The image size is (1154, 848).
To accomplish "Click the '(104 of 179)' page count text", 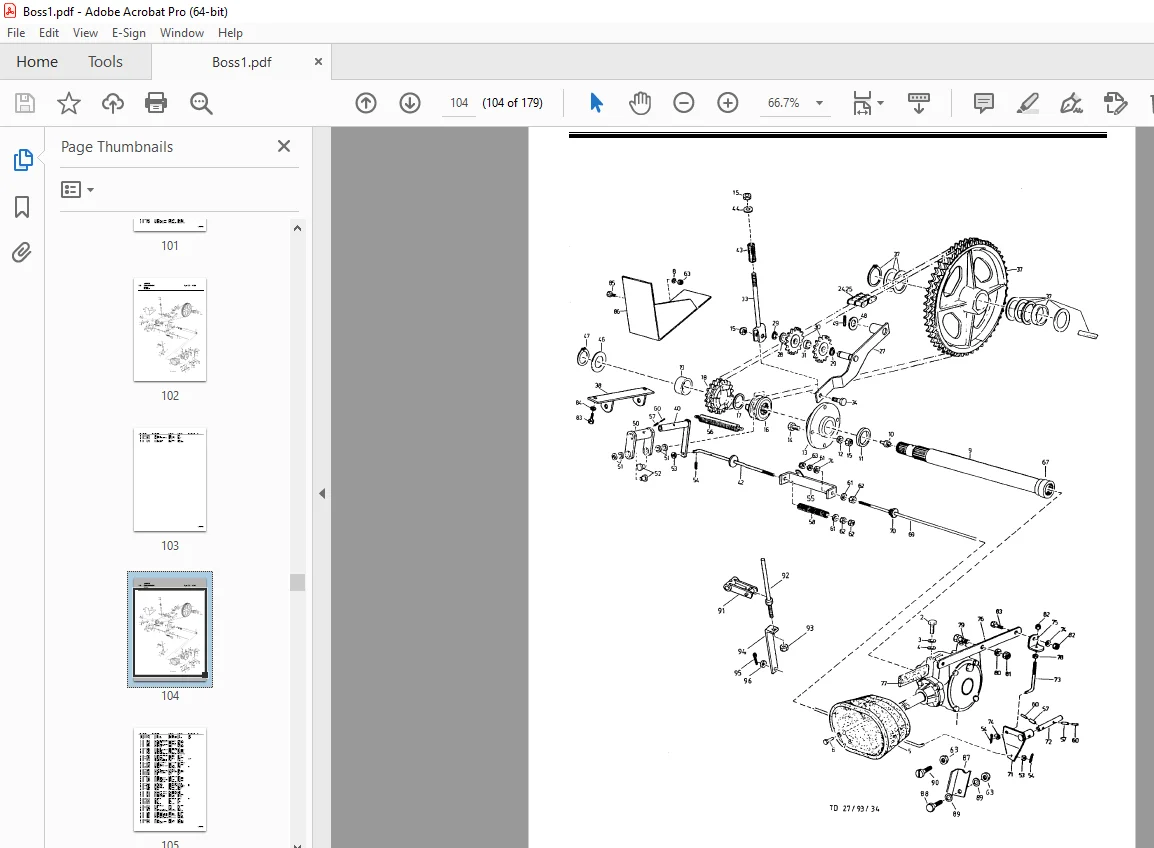I will pyautogui.click(x=512, y=103).
